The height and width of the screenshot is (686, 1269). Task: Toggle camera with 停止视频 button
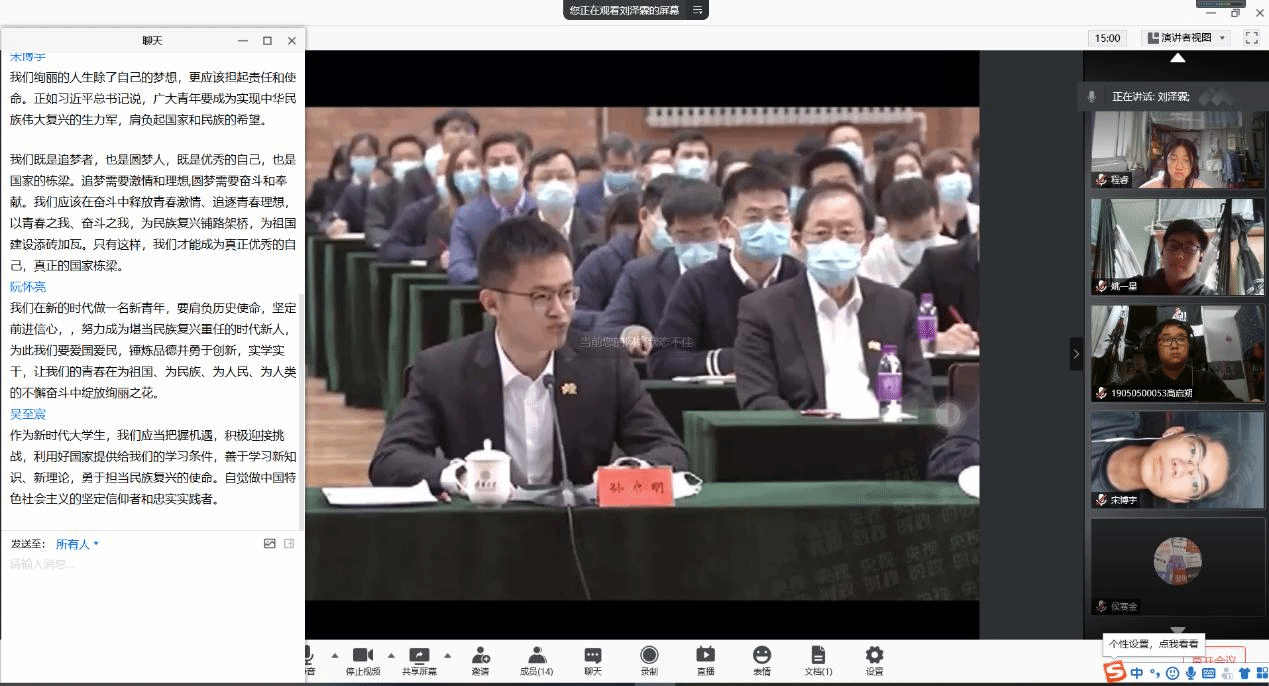click(x=362, y=660)
